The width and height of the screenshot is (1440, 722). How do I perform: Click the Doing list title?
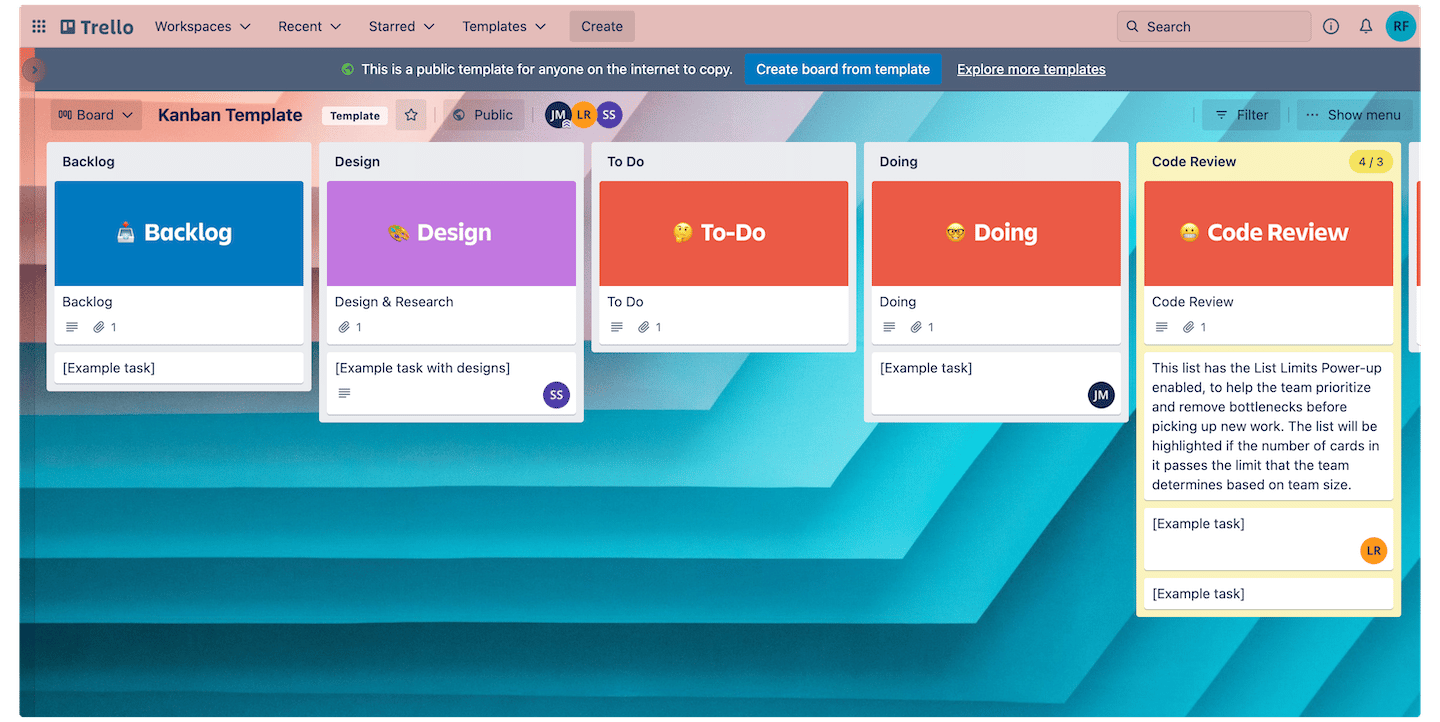(x=898, y=162)
